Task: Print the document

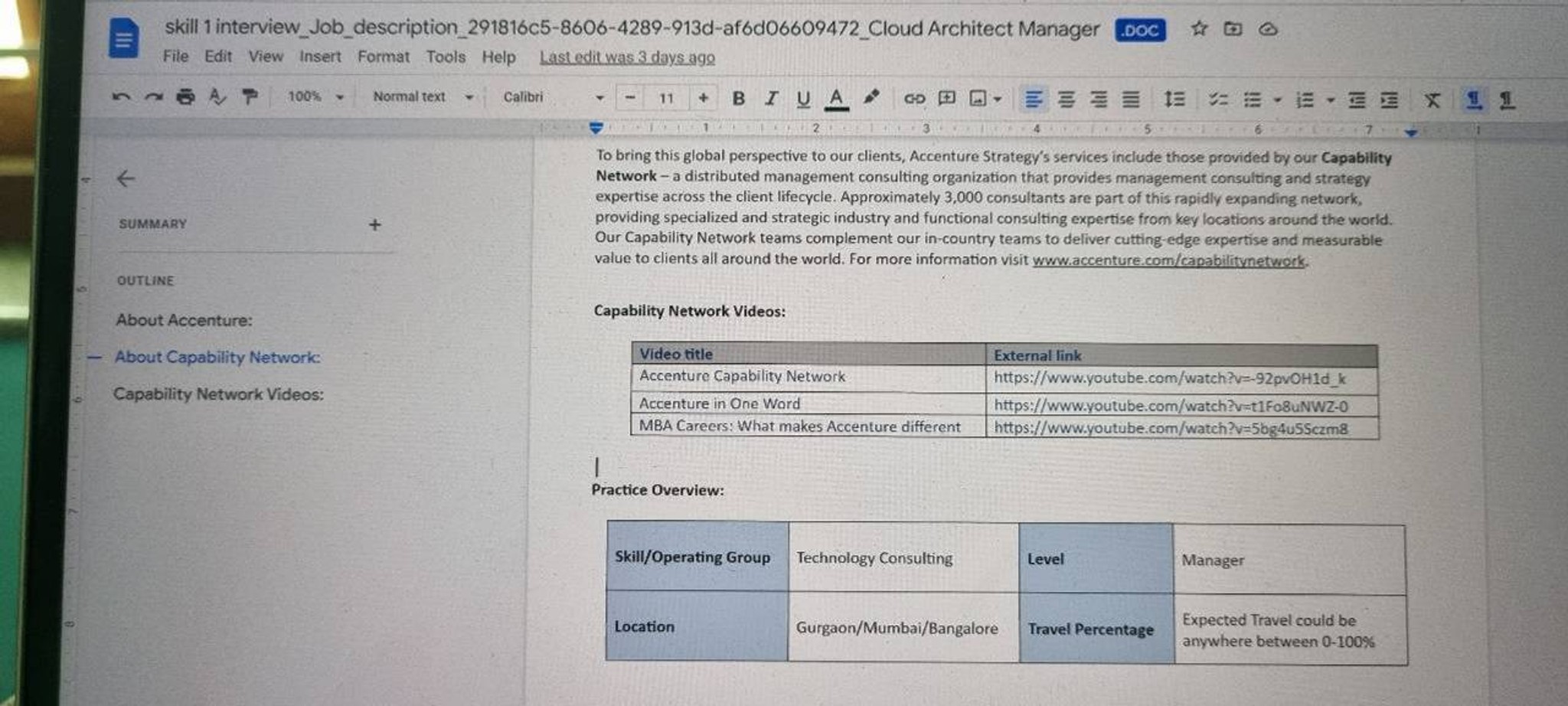Action: coord(185,96)
